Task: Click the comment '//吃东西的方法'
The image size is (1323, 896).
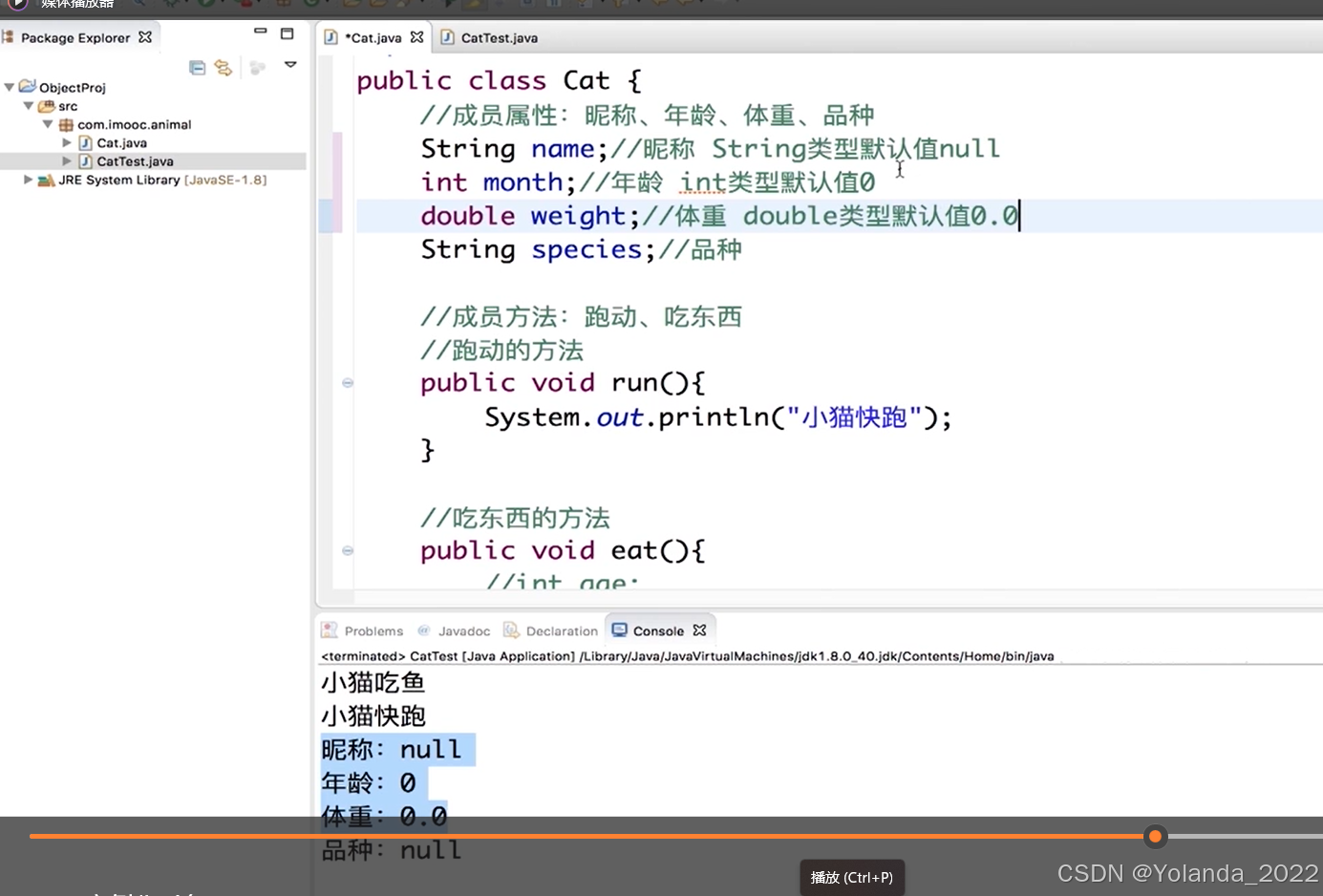Action: [515, 518]
